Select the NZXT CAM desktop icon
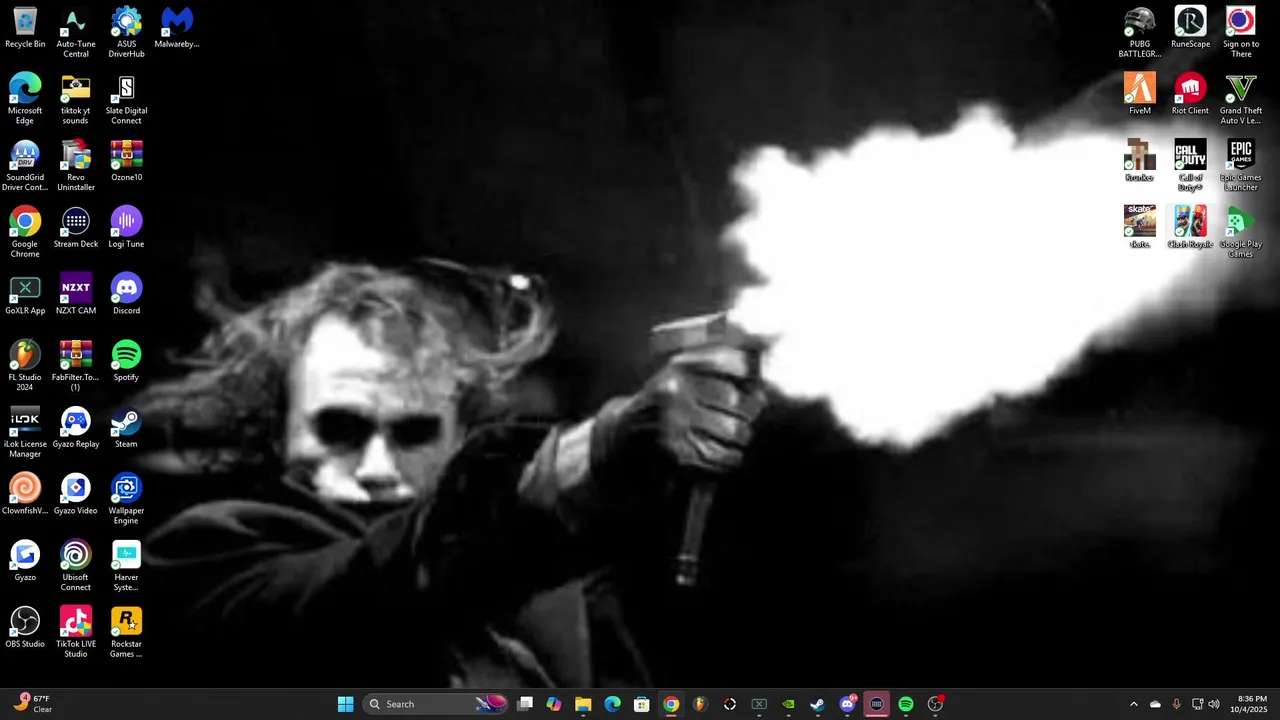 76,295
